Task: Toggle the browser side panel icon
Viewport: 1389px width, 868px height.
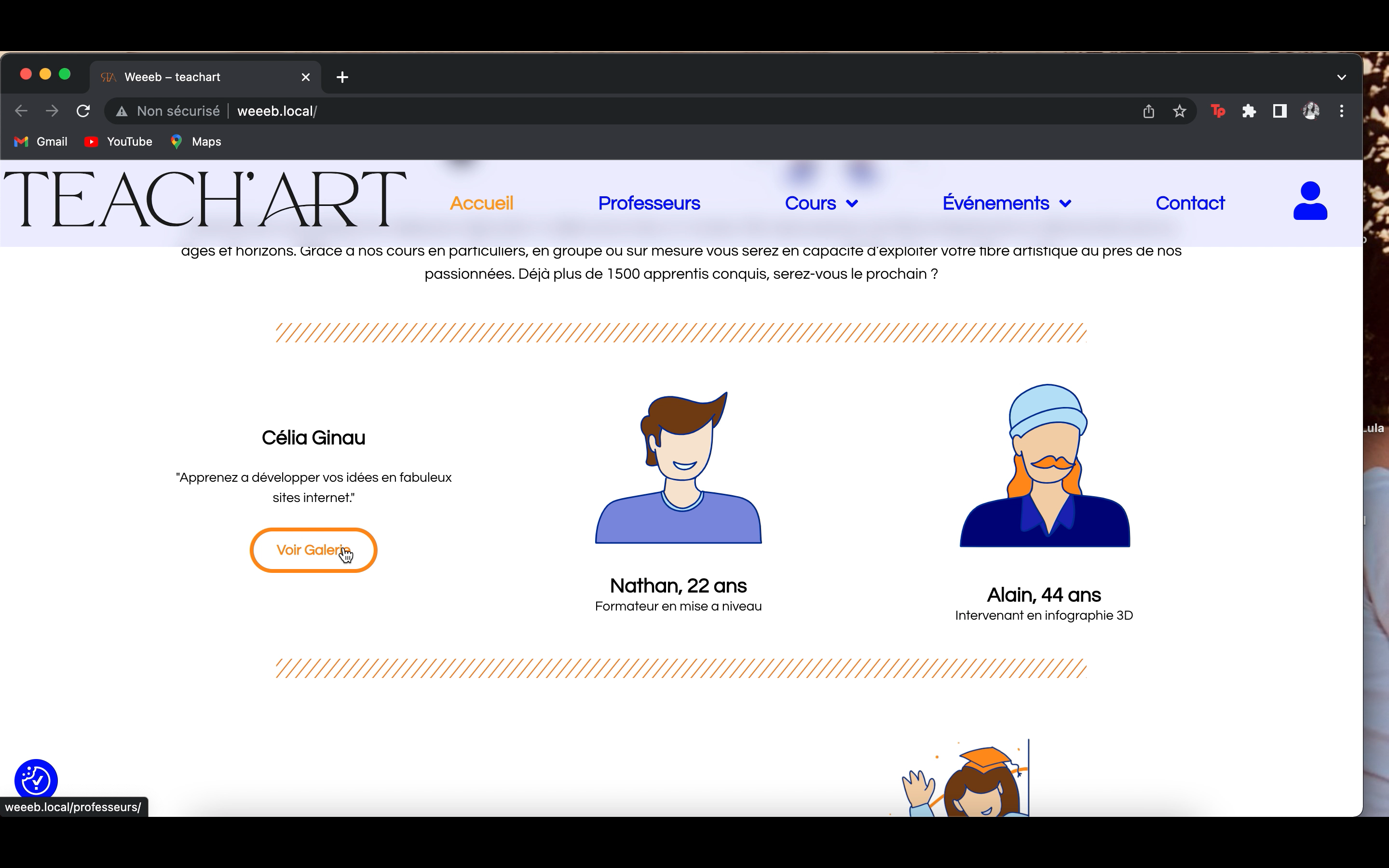Action: point(1280,111)
